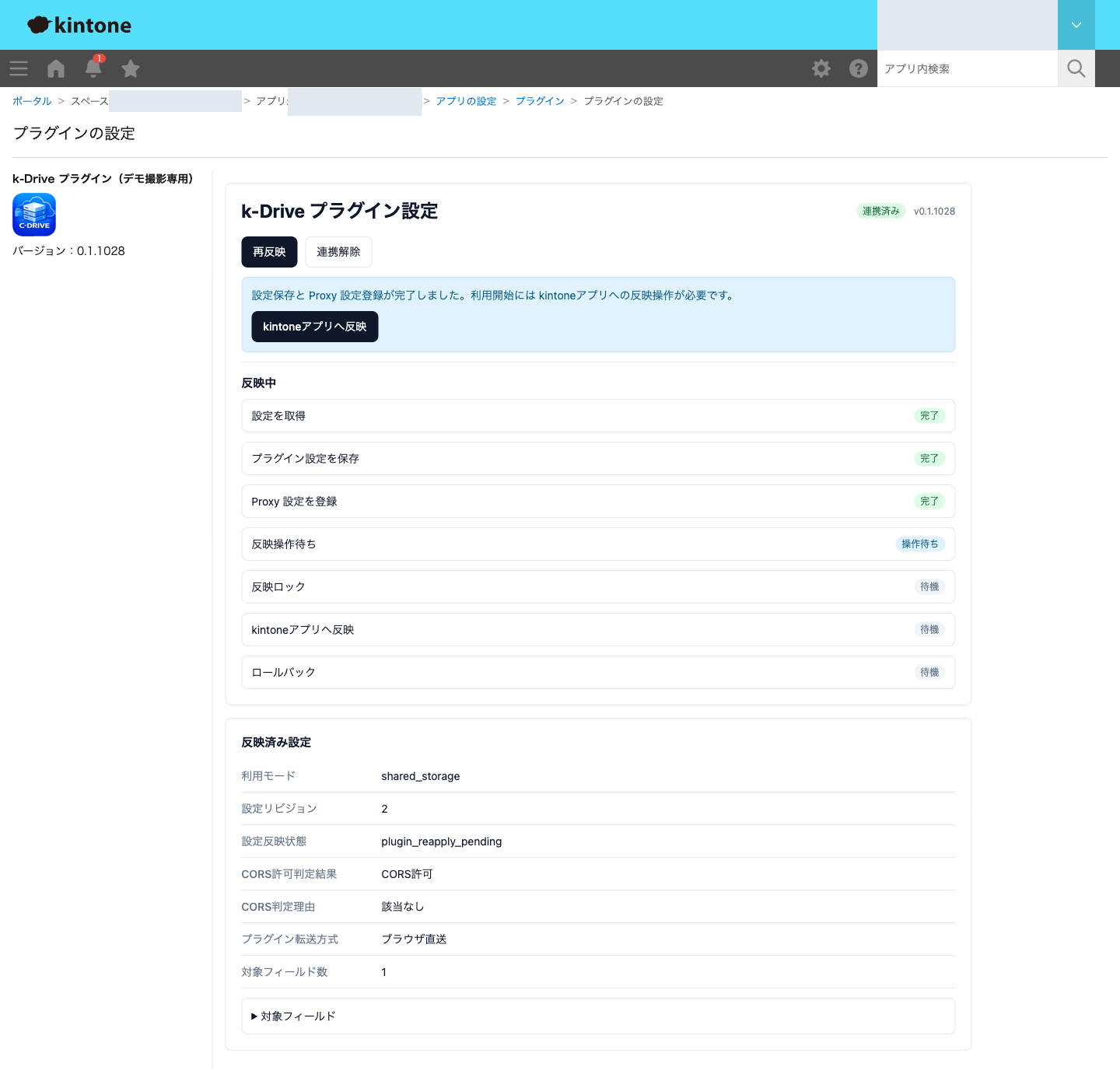Screen dimensions: 1120x1088
Task: Click the 反映済み設定 section heading
Action: [x=276, y=743]
